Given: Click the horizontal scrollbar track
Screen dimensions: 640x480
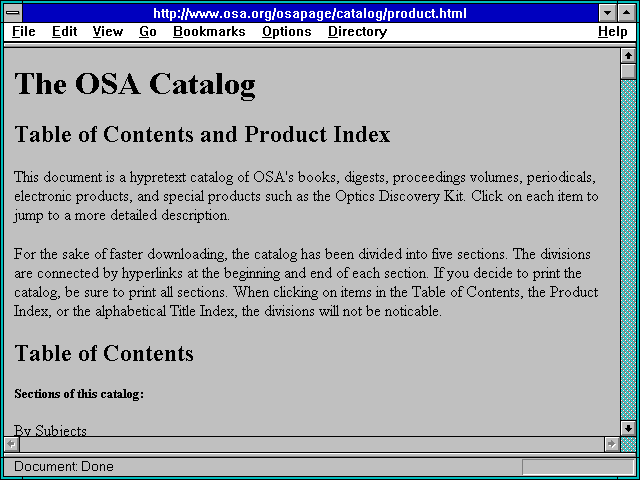Looking at the screenshot, I should 311,444.
